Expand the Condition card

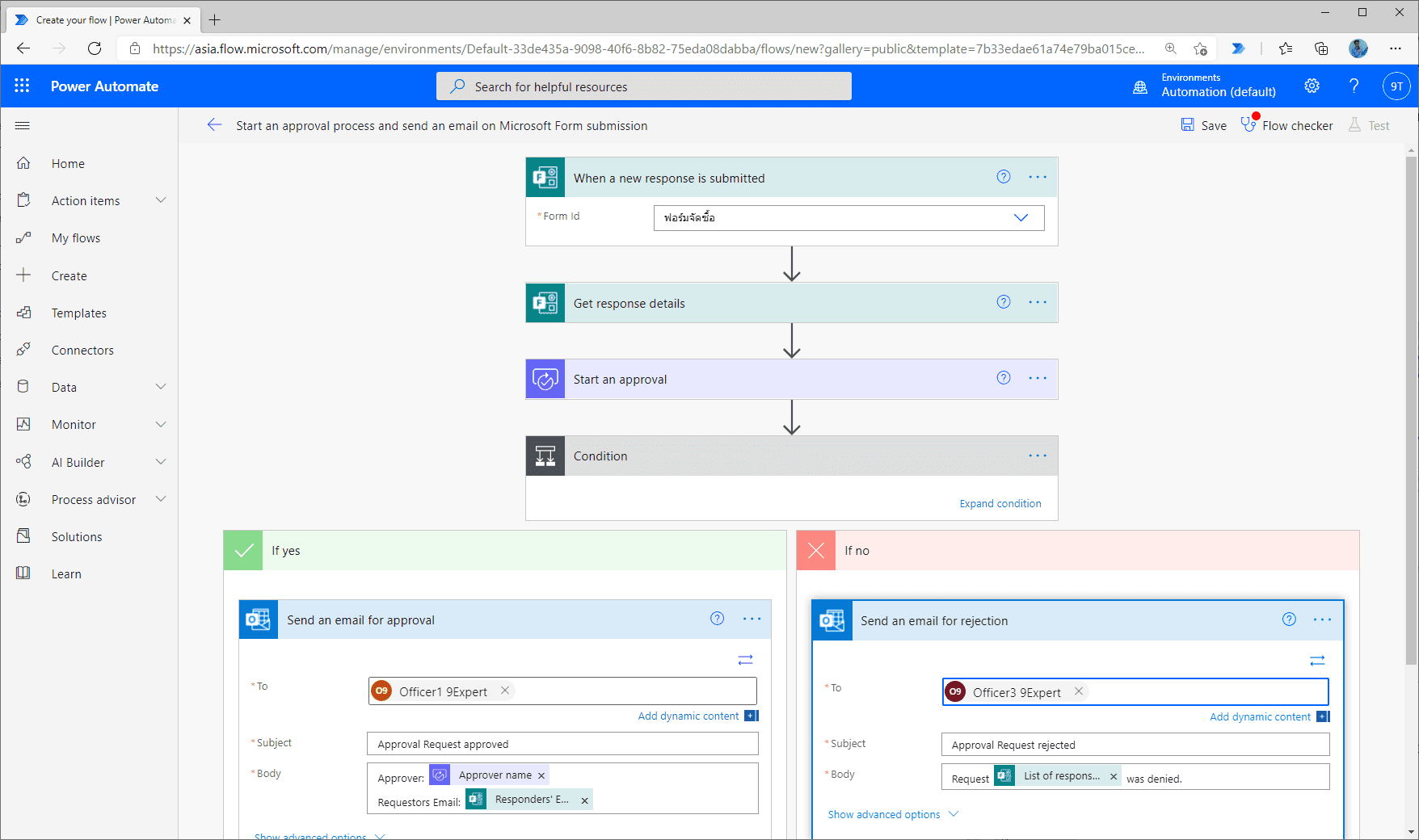tap(1000, 502)
